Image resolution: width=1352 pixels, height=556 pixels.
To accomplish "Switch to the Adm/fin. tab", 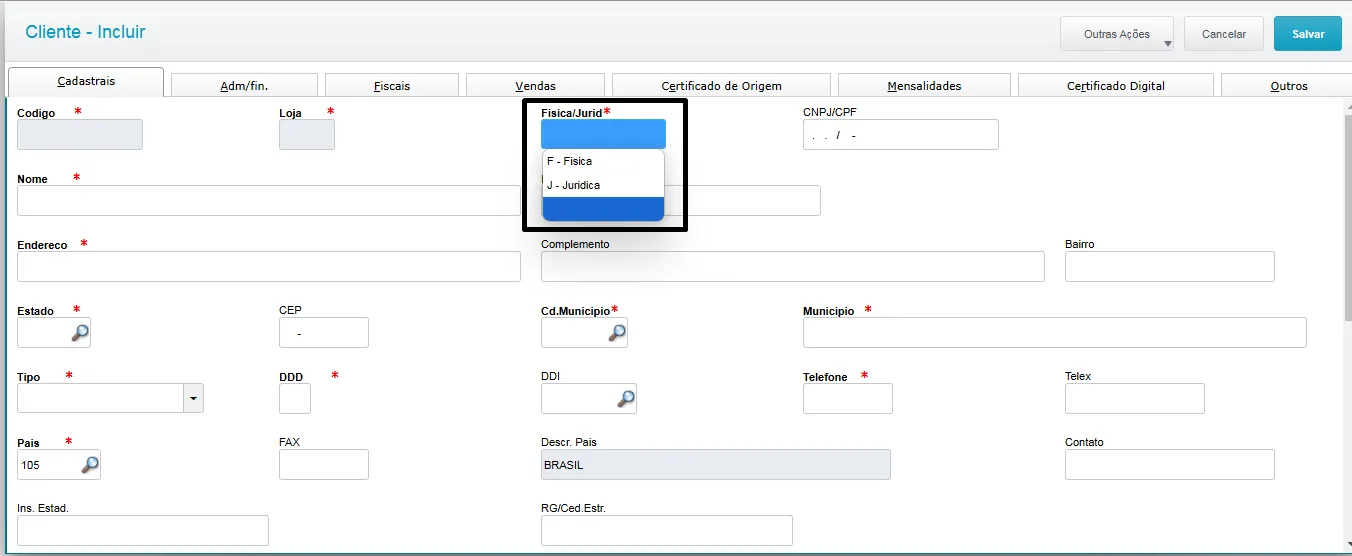I will coord(244,86).
